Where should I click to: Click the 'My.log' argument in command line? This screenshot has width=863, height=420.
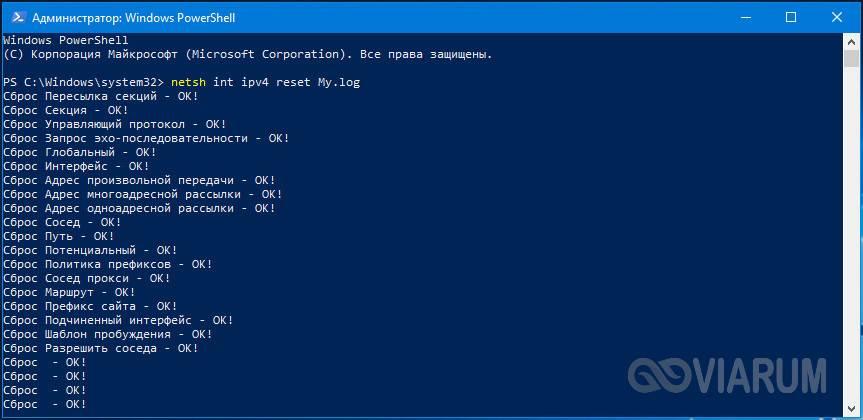coord(338,83)
